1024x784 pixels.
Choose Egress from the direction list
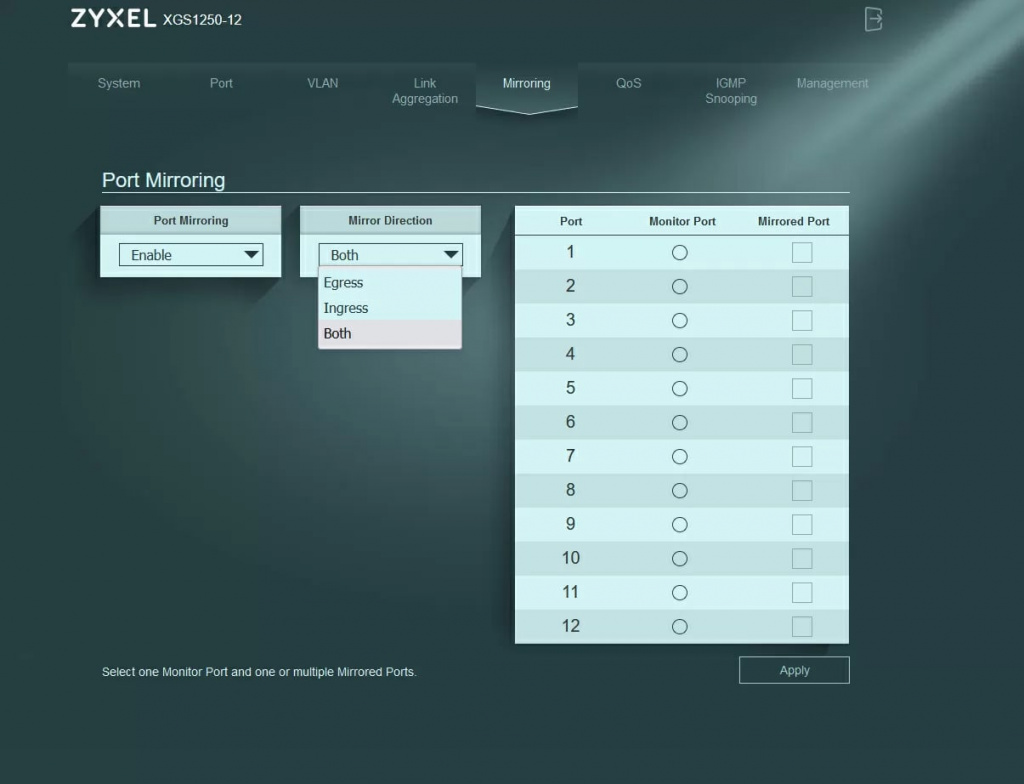389,283
